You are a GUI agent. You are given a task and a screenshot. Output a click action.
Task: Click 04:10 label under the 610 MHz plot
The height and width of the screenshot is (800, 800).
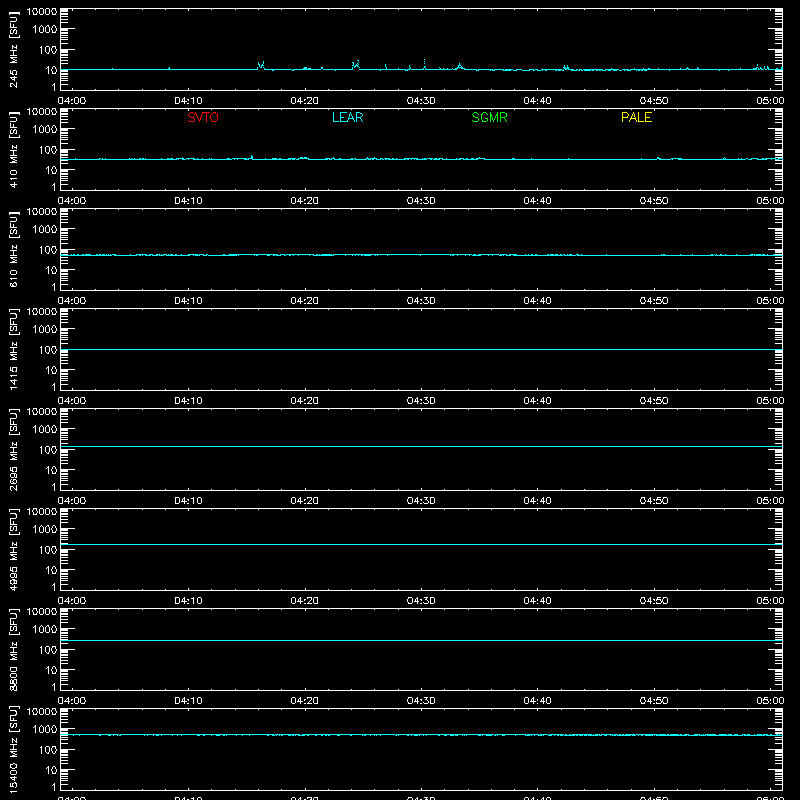(188, 301)
